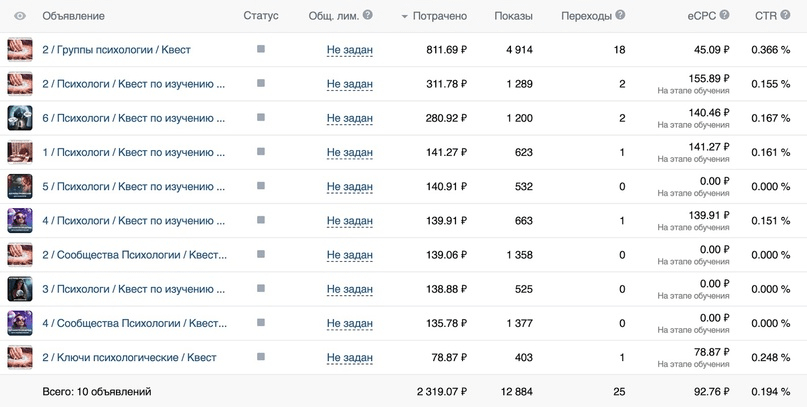Click the eye icon in header
Viewport: 807px width, 407px height.
(x=20, y=16)
